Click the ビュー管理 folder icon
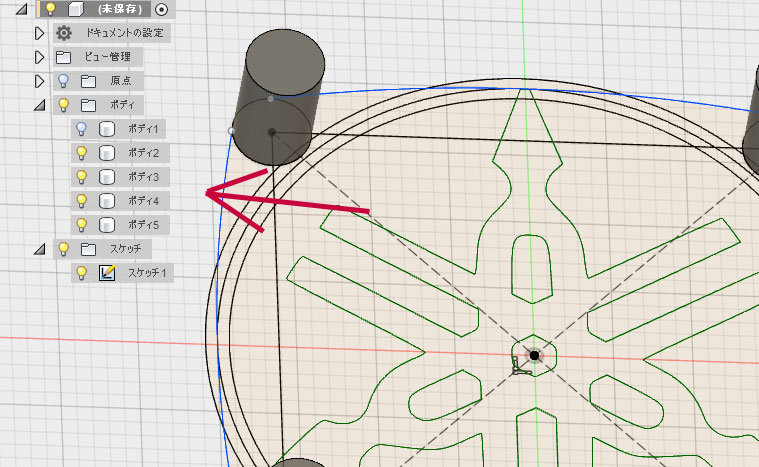The width and height of the screenshot is (759, 467). click(63, 57)
